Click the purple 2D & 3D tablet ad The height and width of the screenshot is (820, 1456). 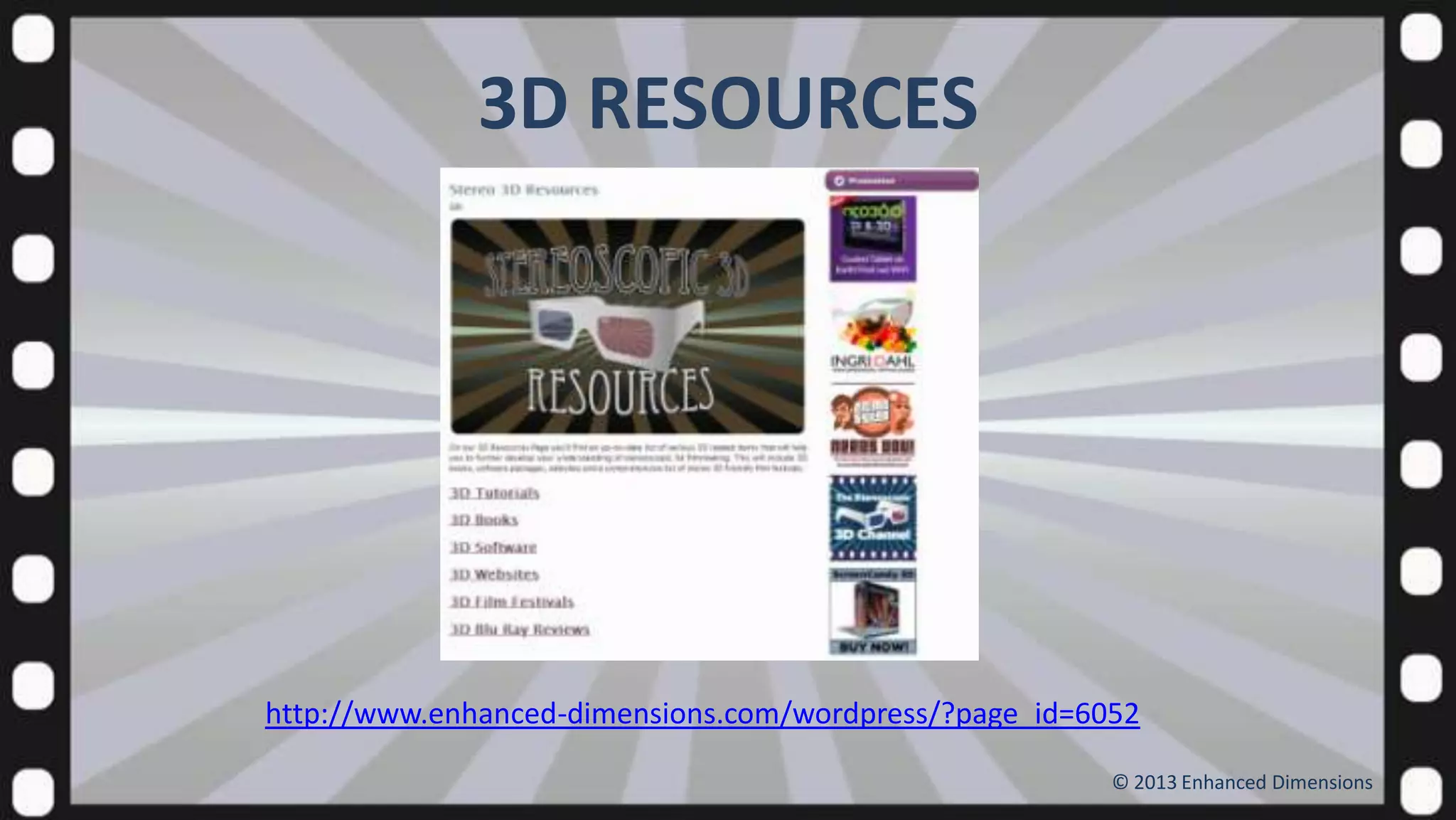pos(872,239)
